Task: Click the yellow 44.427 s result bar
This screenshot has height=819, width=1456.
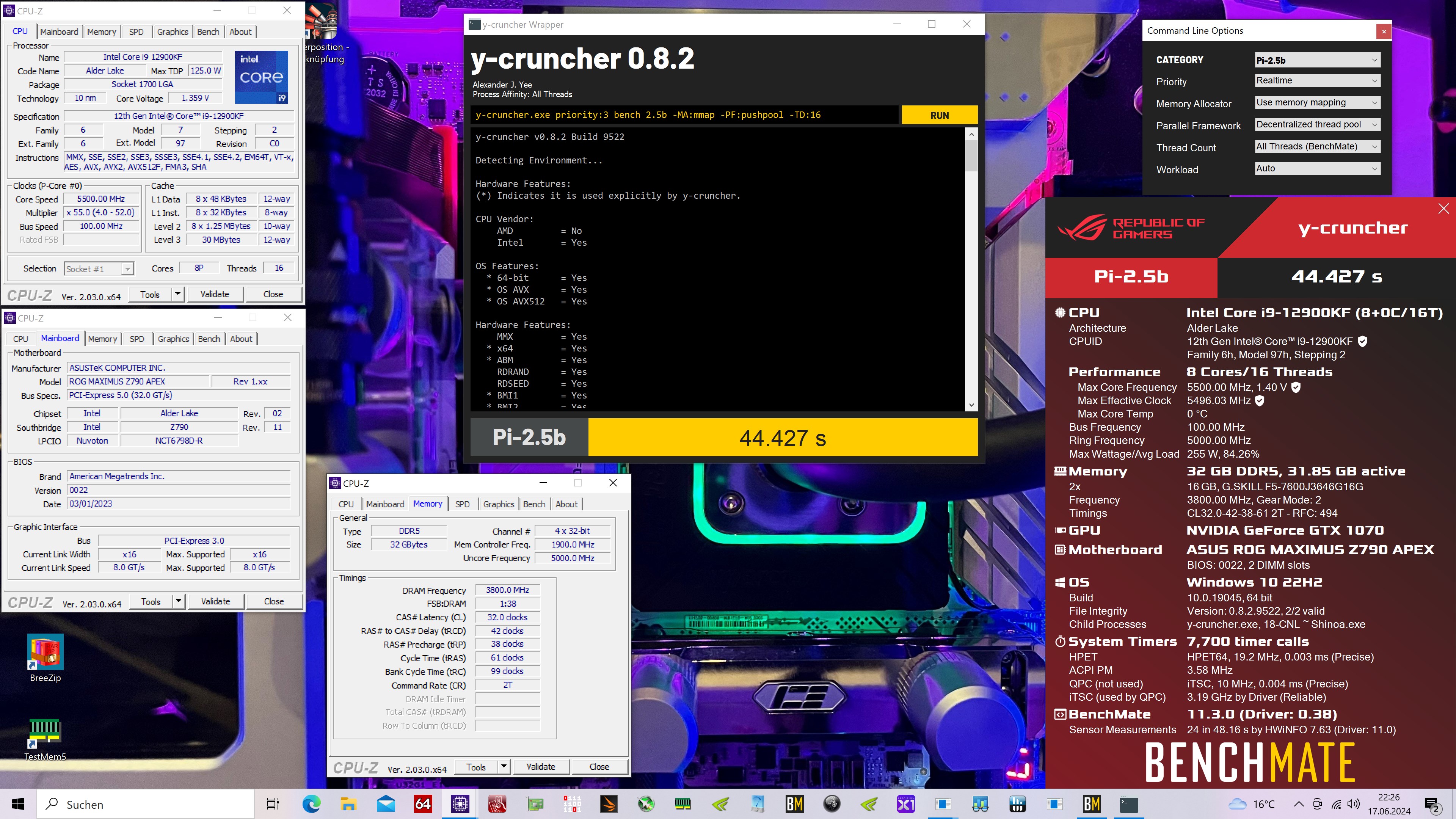Action: tap(783, 438)
